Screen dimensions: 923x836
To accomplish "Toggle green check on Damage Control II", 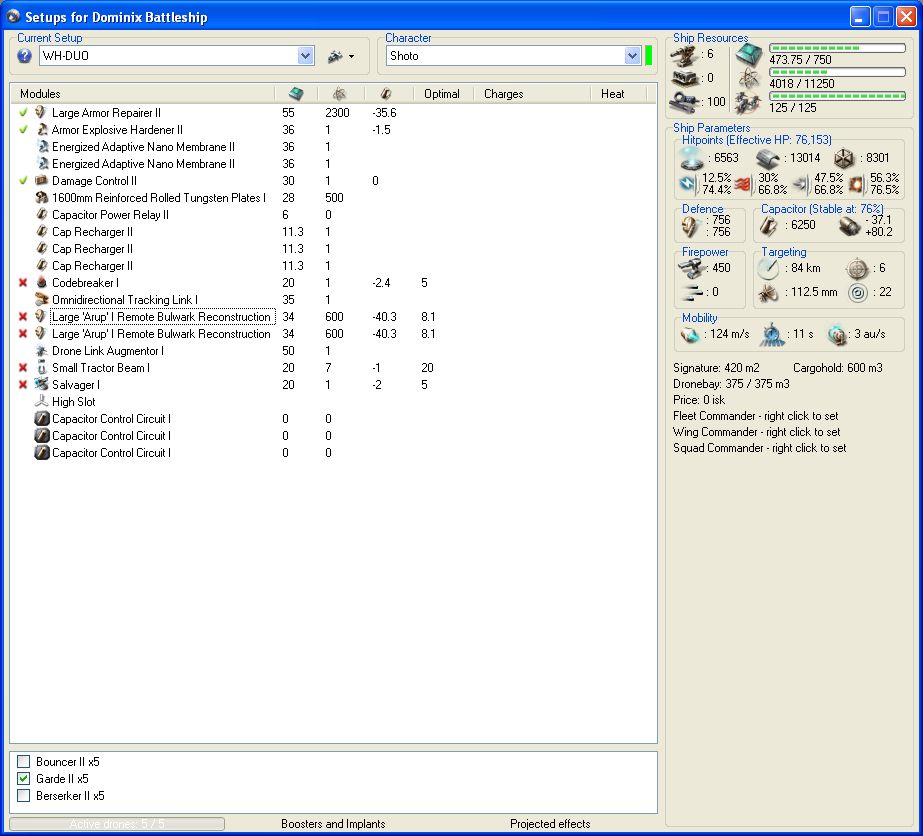I will click(23, 180).
